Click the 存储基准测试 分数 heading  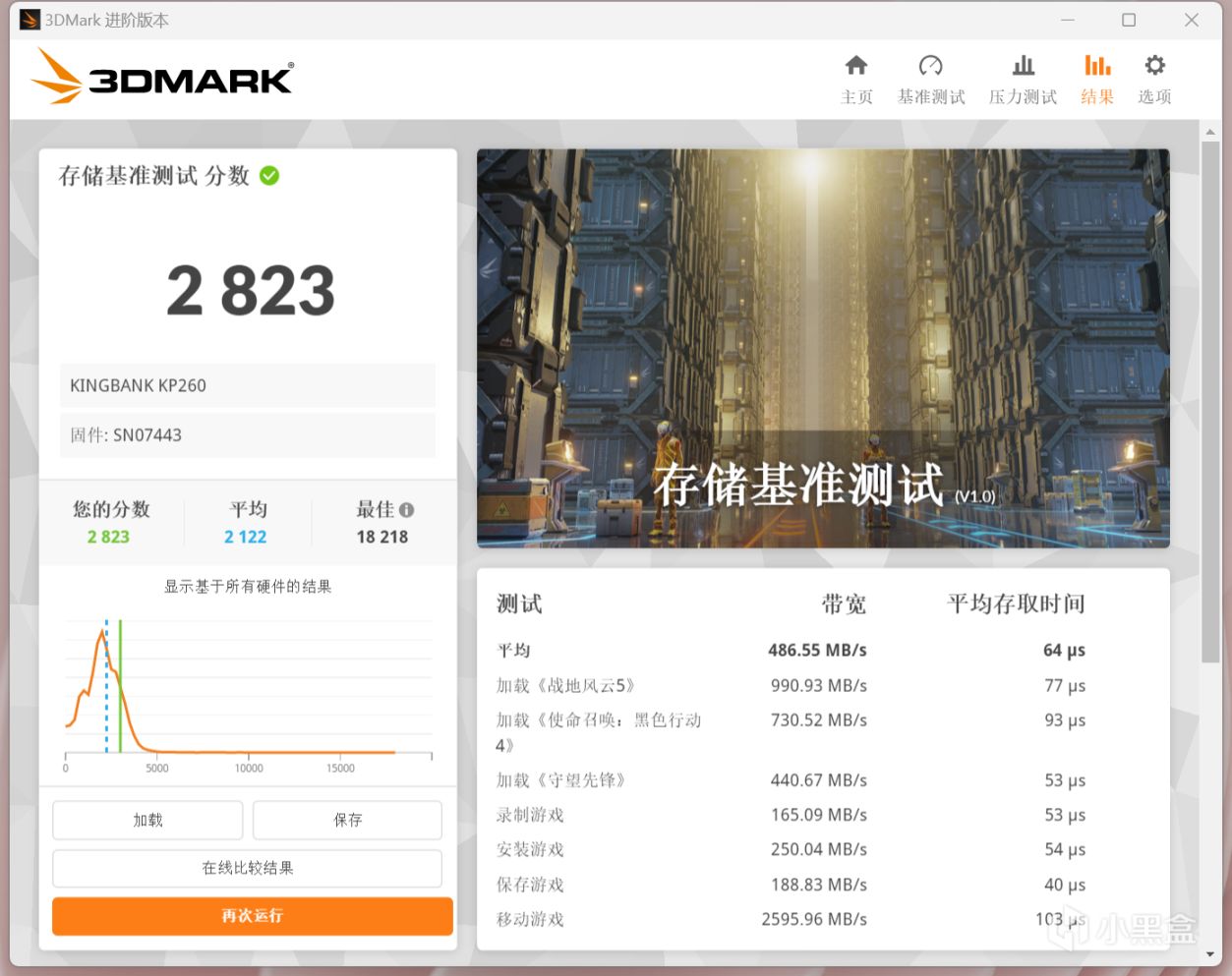tap(154, 176)
